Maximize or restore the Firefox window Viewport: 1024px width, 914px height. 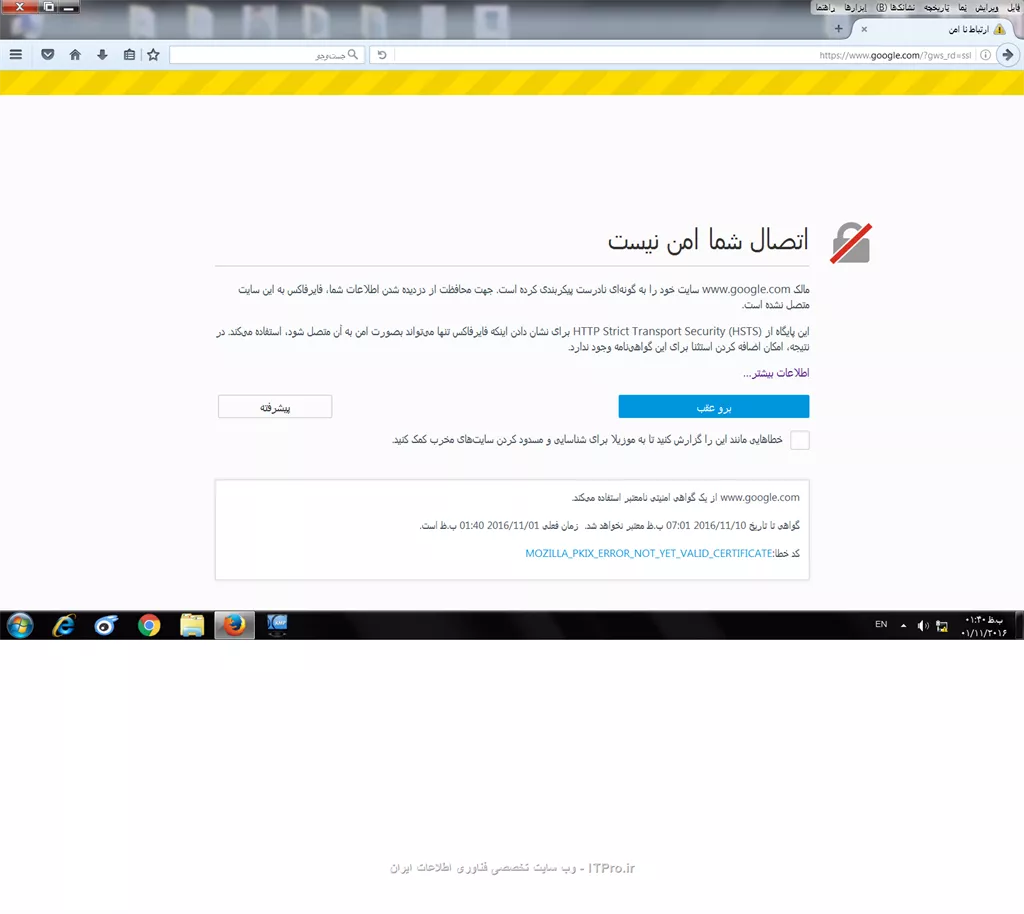(x=48, y=7)
